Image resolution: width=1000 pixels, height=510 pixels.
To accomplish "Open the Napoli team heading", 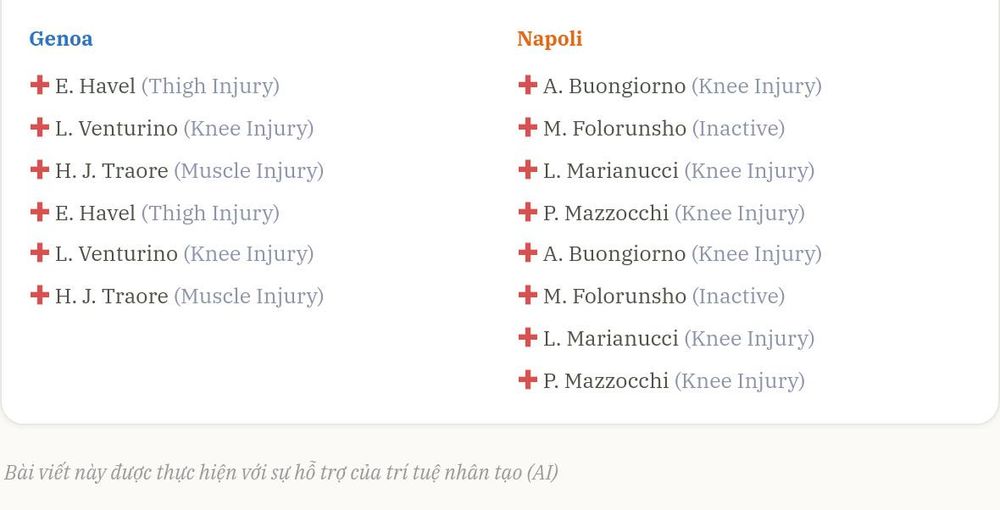I will coord(549,39).
